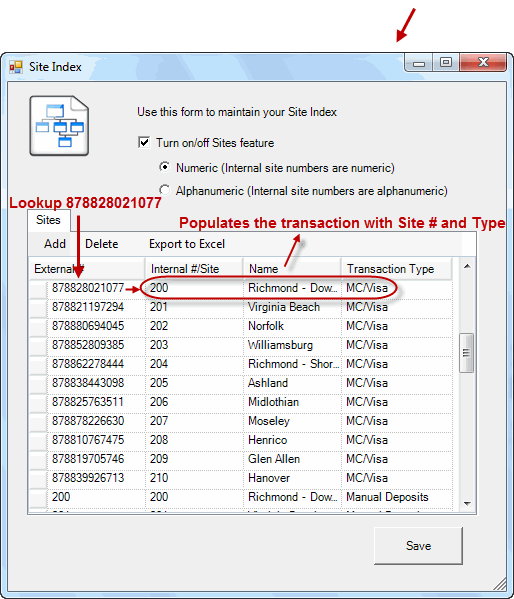This screenshot has height=599, width=514.
Task: Click the grid scrollbar up arrow
Action: [x=467, y=266]
